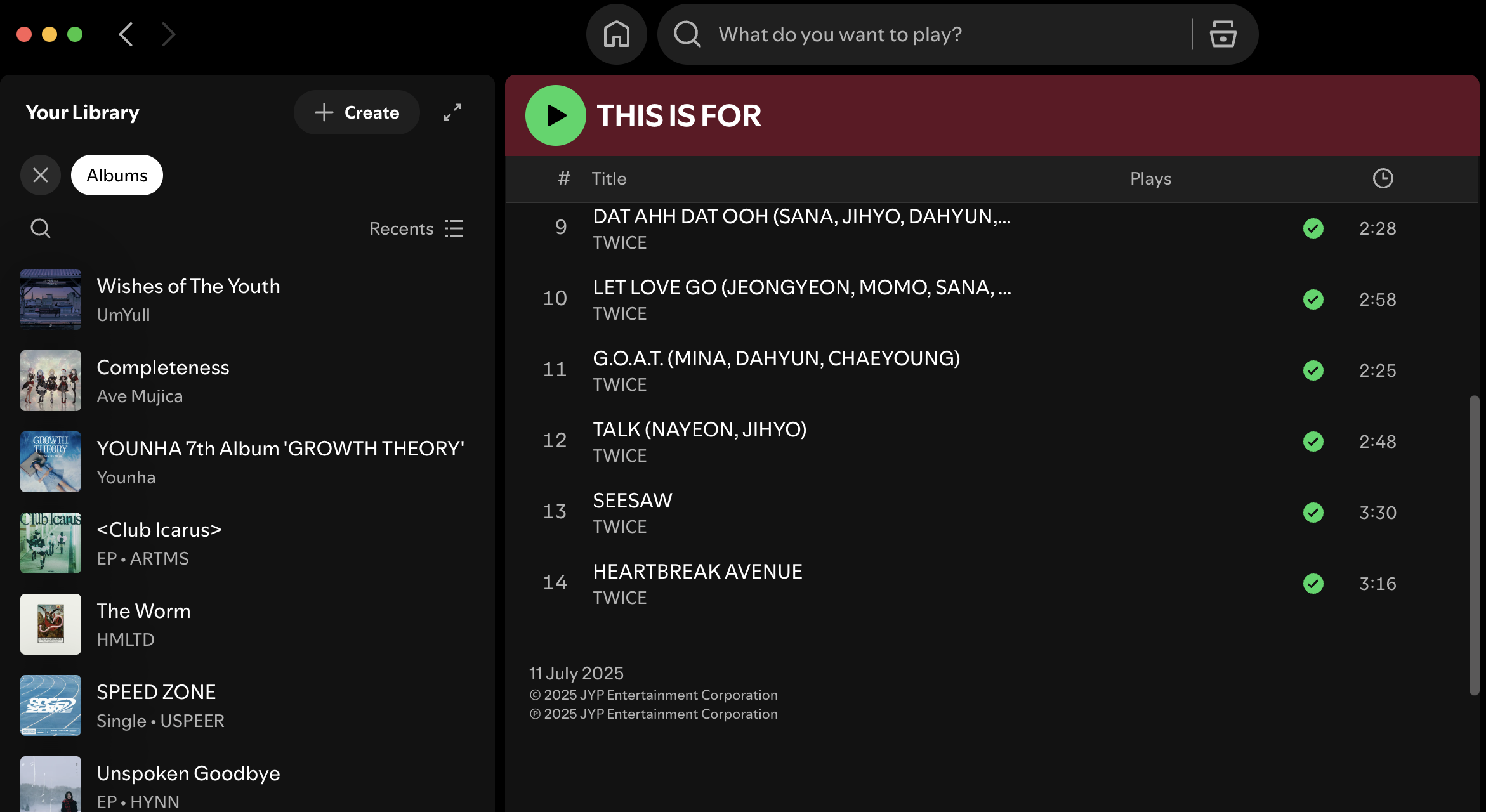Click the 3:30 duration value

1378,513
